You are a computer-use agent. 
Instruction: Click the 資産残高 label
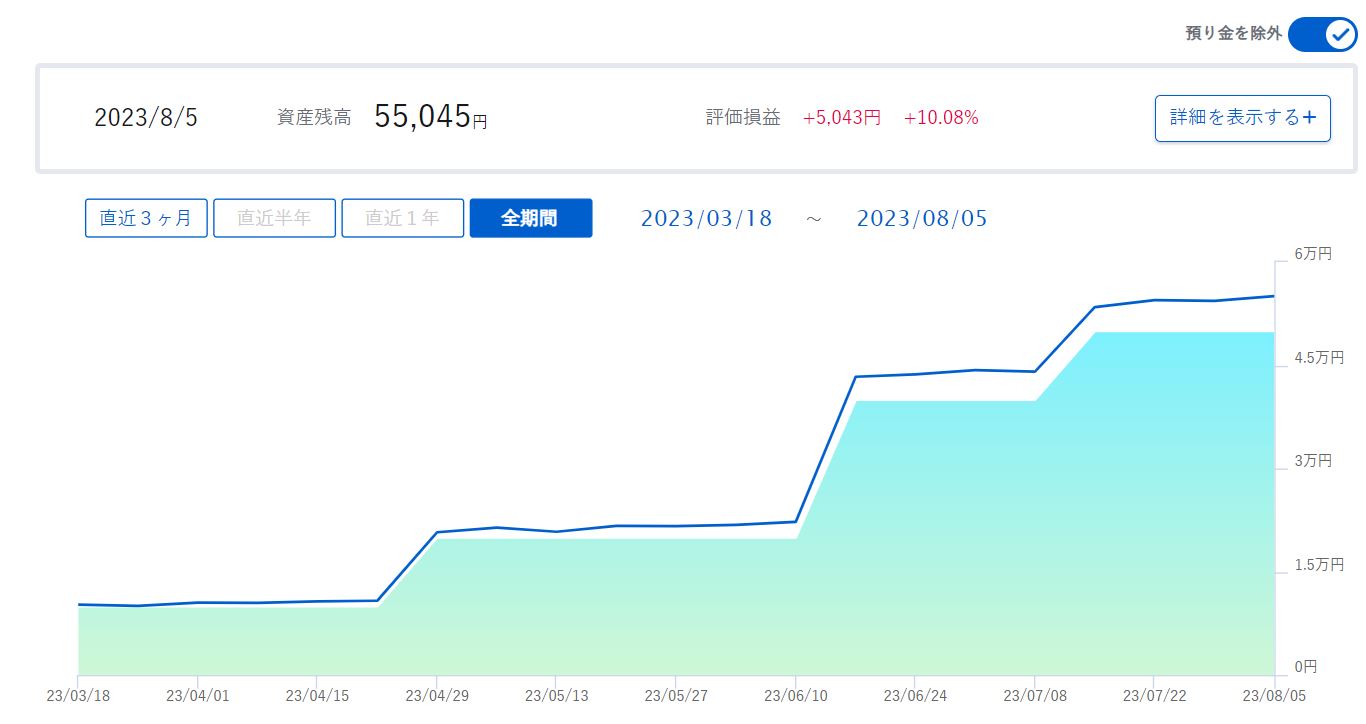(314, 118)
